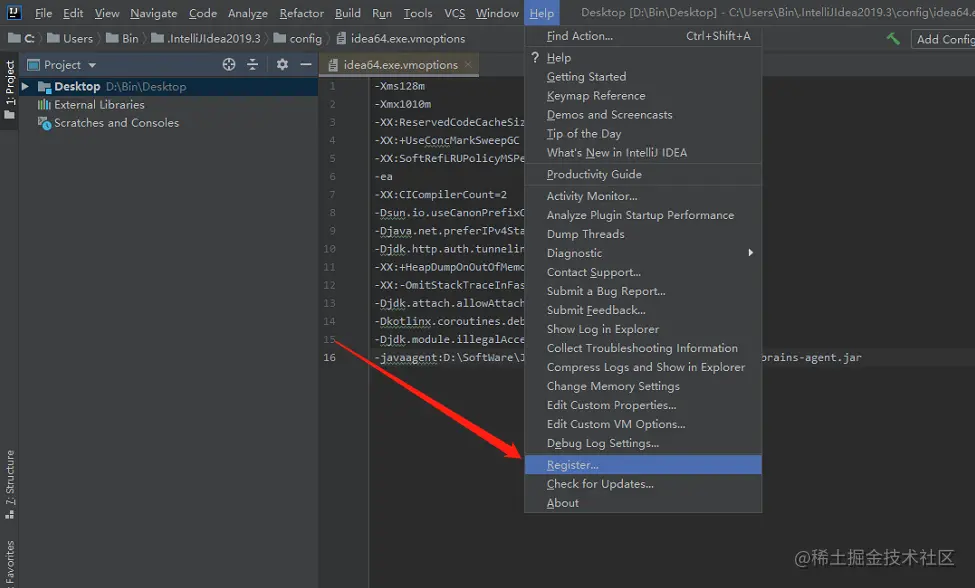Open the Analyze menu
The width and height of the screenshot is (975, 588).
point(247,13)
